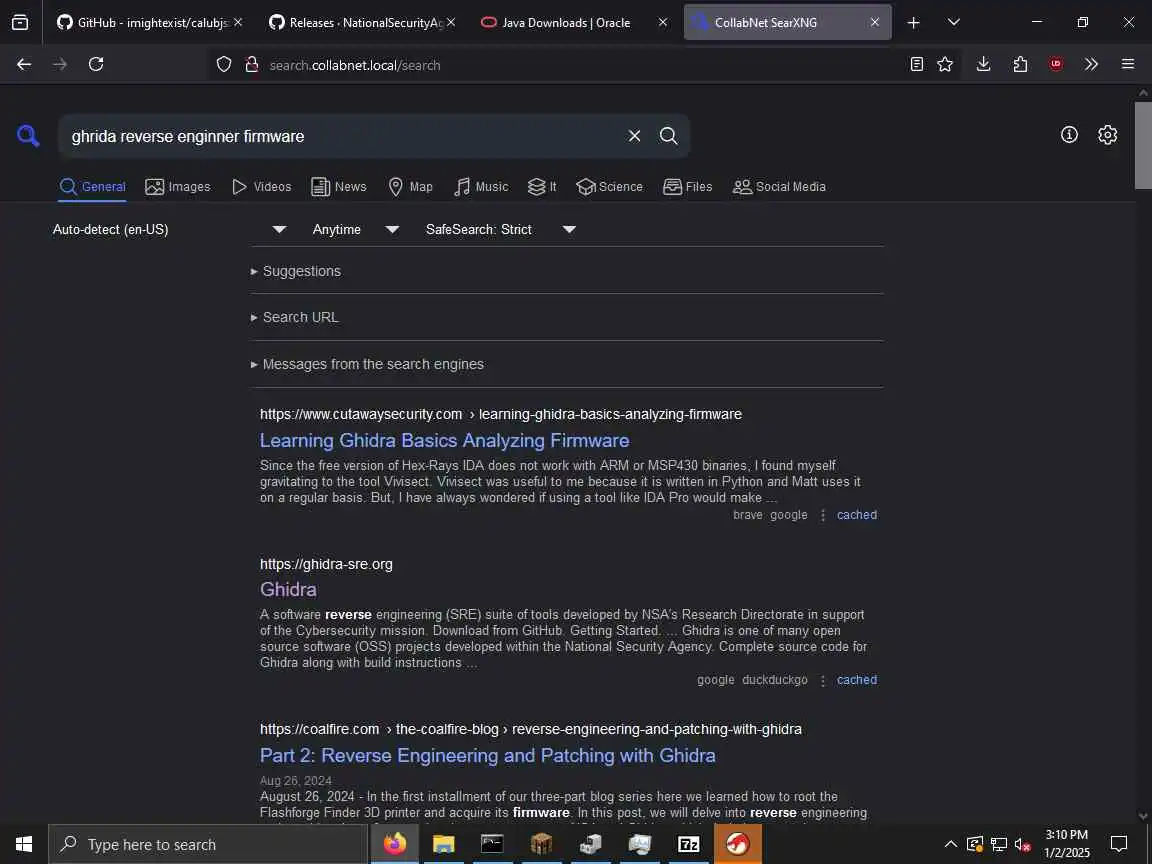The image size is (1152, 864).
Task: Close the Java Downloads Oracle tab
Action: point(663,23)
